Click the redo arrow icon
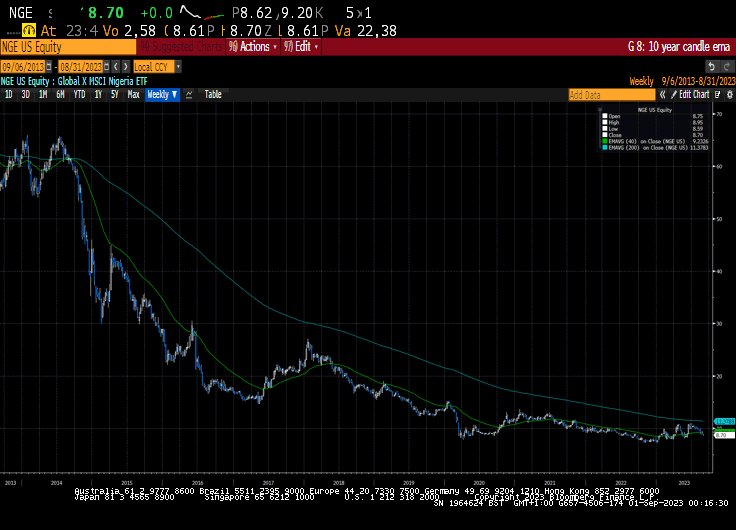The image size is (736, 530). click(x=727, y=67)
